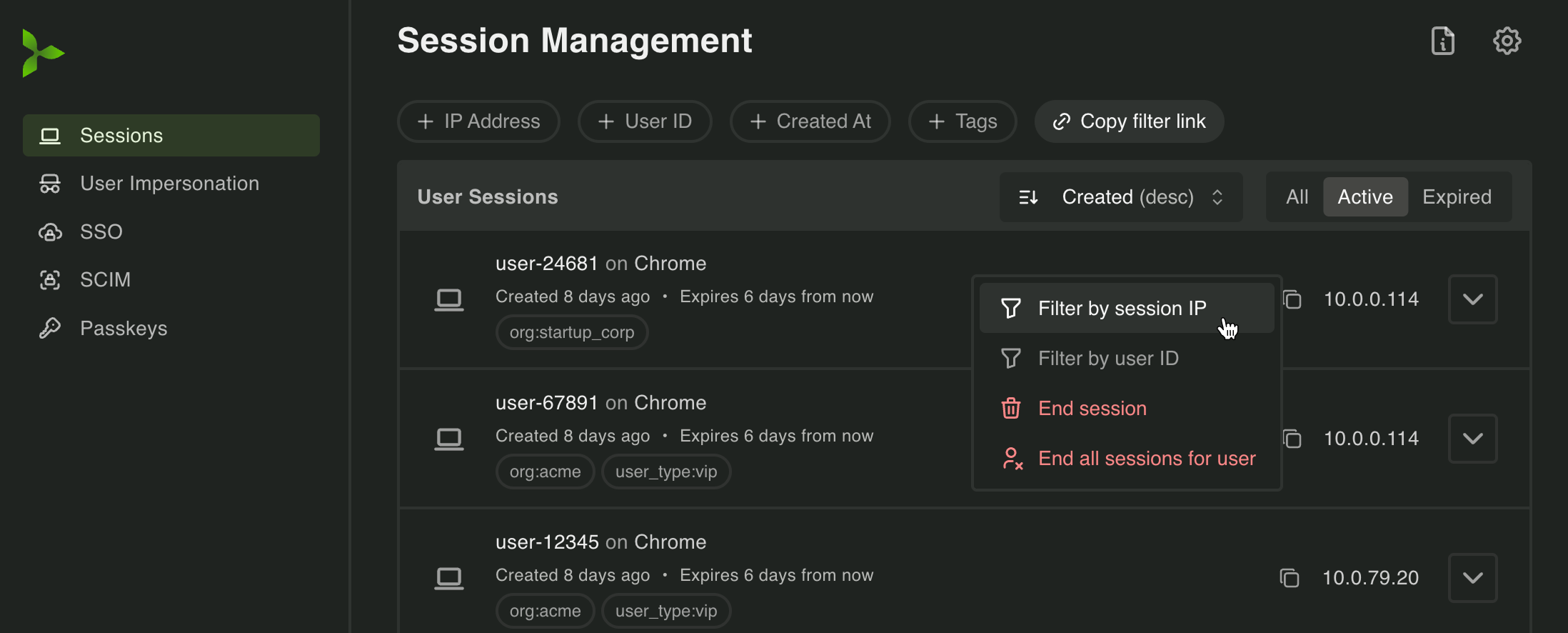The width and height of the screenshot is (1568, 633).
Task: Switch to Active sessions filter
Action: [x=1365, y=197]
